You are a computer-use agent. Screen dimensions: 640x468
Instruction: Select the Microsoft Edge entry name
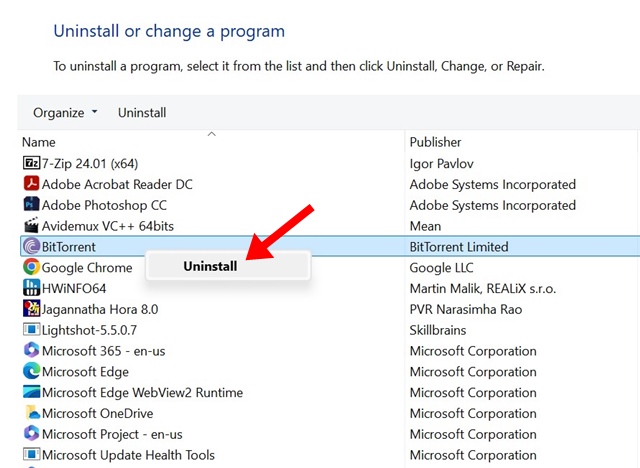pyautogui.click(x=85, y=372)
